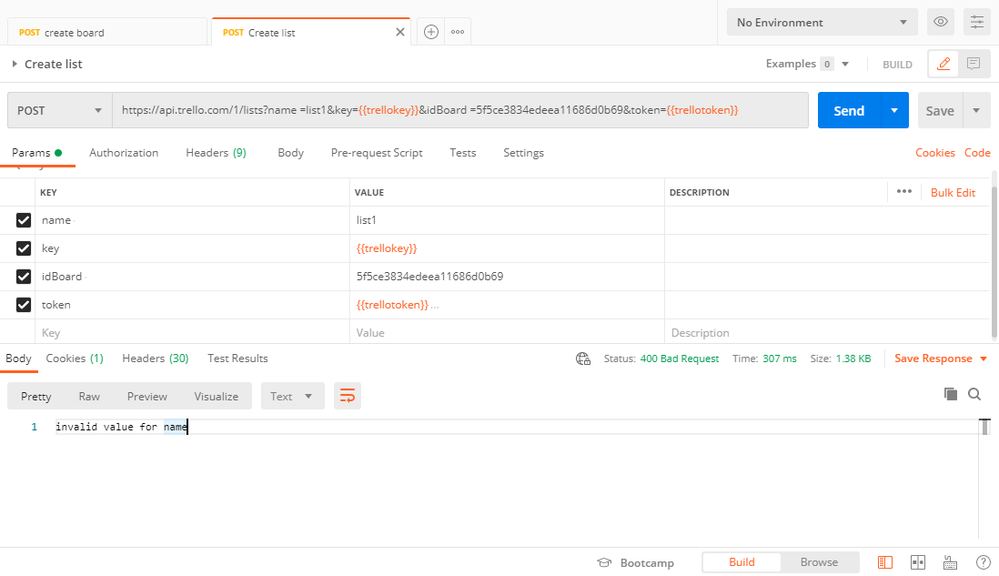Open a new request tab with plus icon
Image resolution: width=999 pixels, height=576 pixels.
431,32
